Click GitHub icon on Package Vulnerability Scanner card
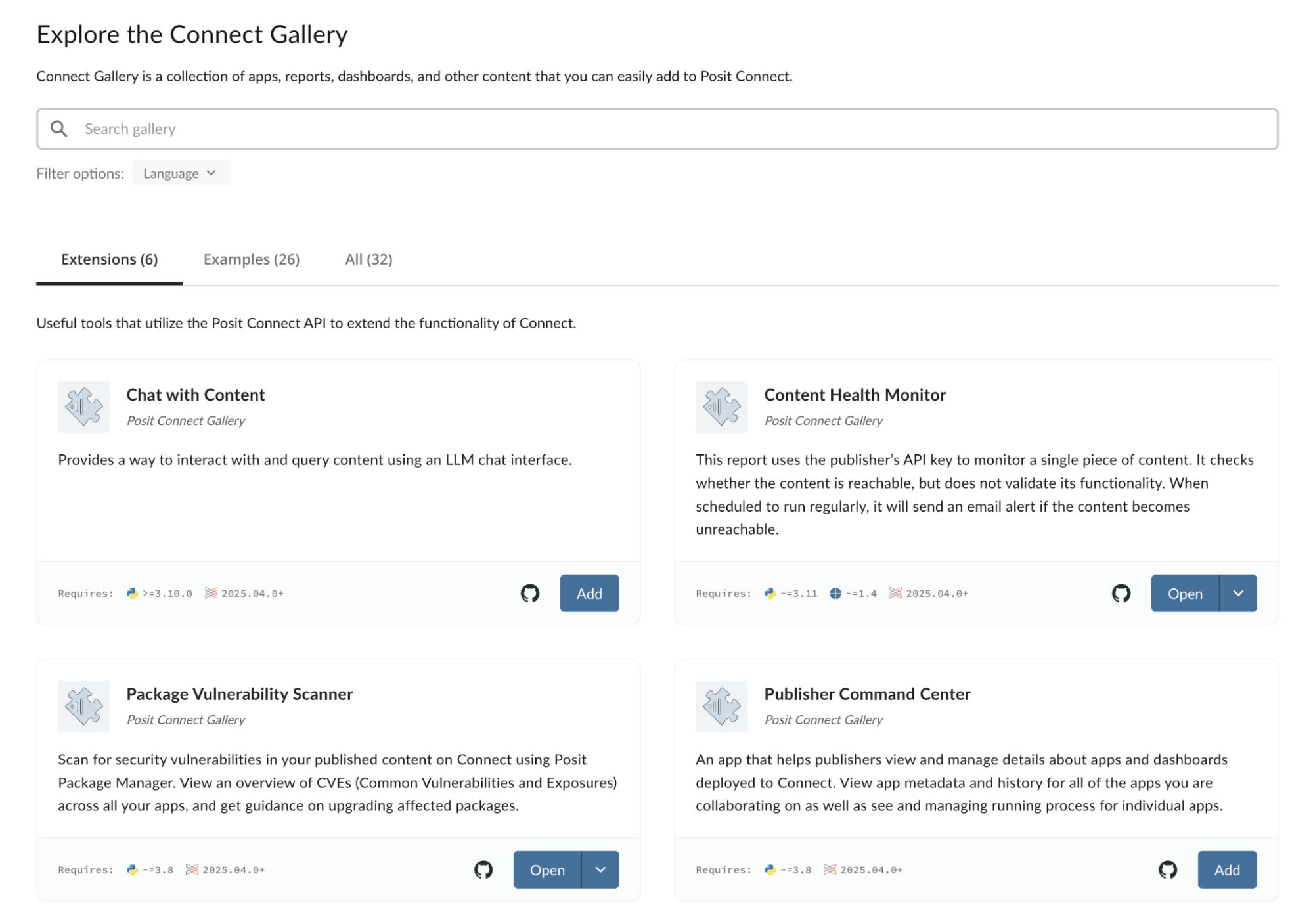This screenshot has width=1313, height=924. 483,869
